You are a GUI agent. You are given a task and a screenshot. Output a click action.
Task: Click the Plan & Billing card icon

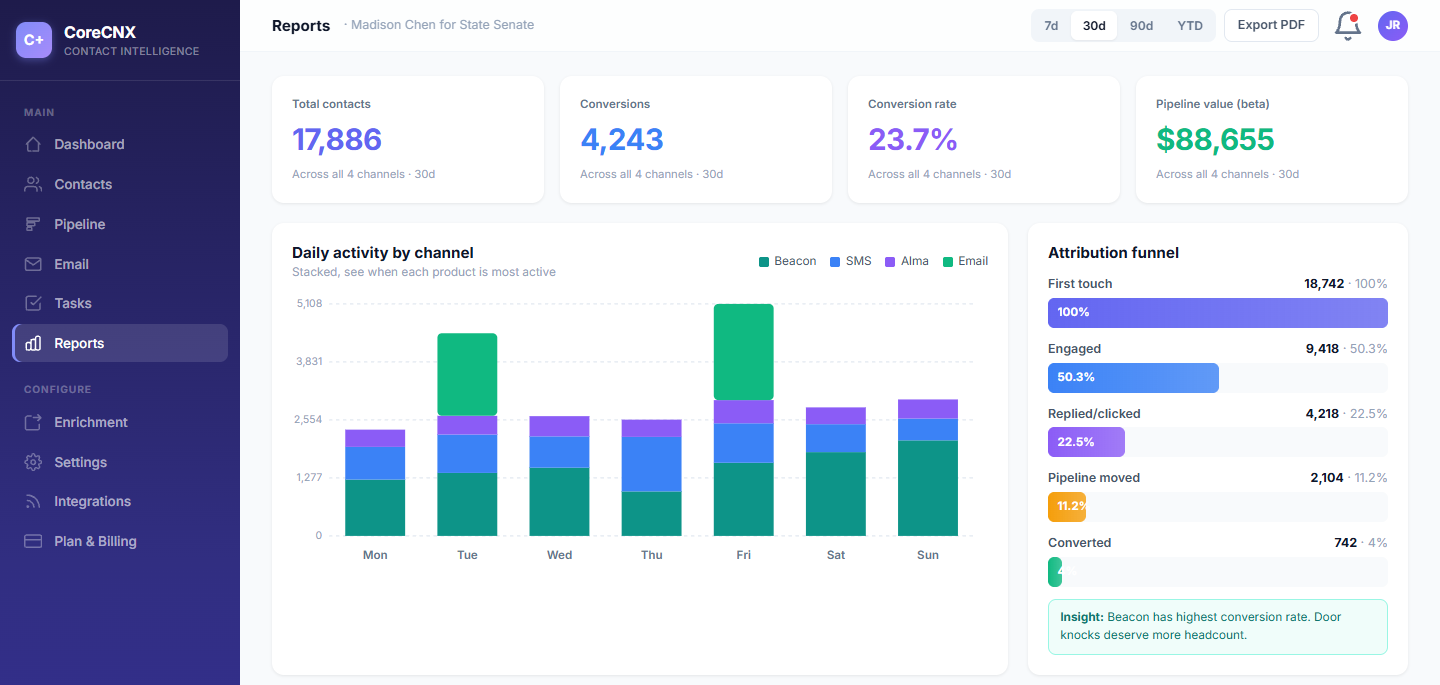point(33,541)
